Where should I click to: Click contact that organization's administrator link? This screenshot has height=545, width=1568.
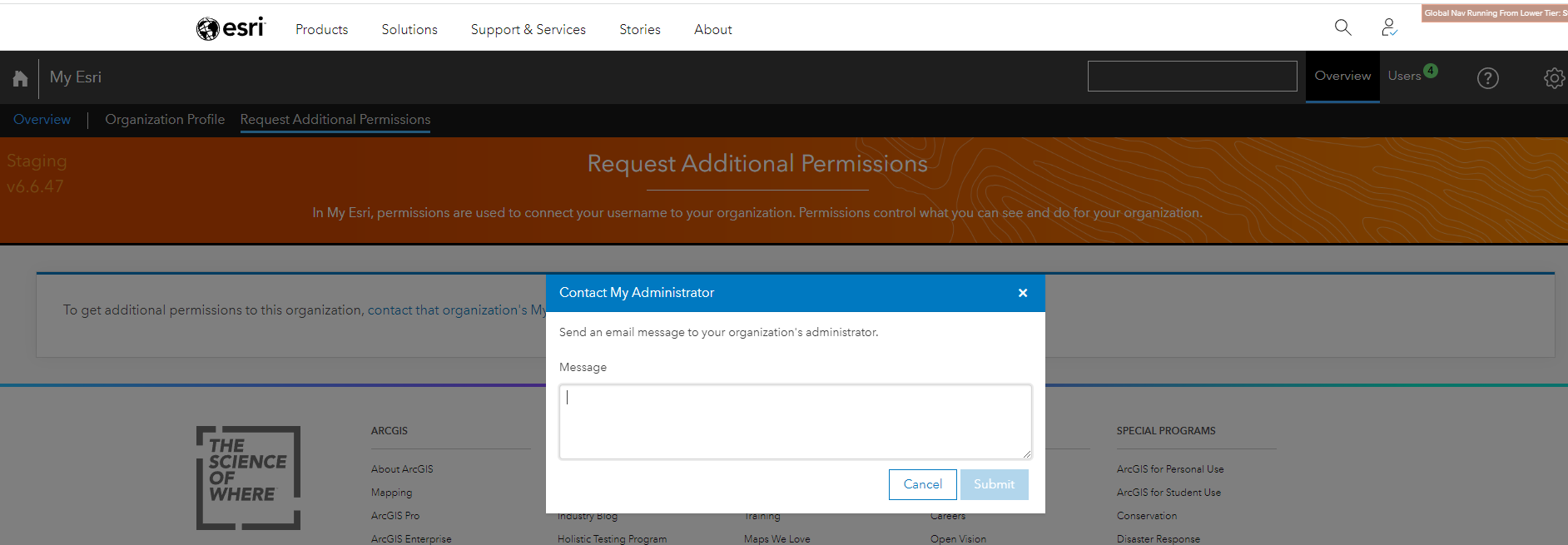pos(456,310)
